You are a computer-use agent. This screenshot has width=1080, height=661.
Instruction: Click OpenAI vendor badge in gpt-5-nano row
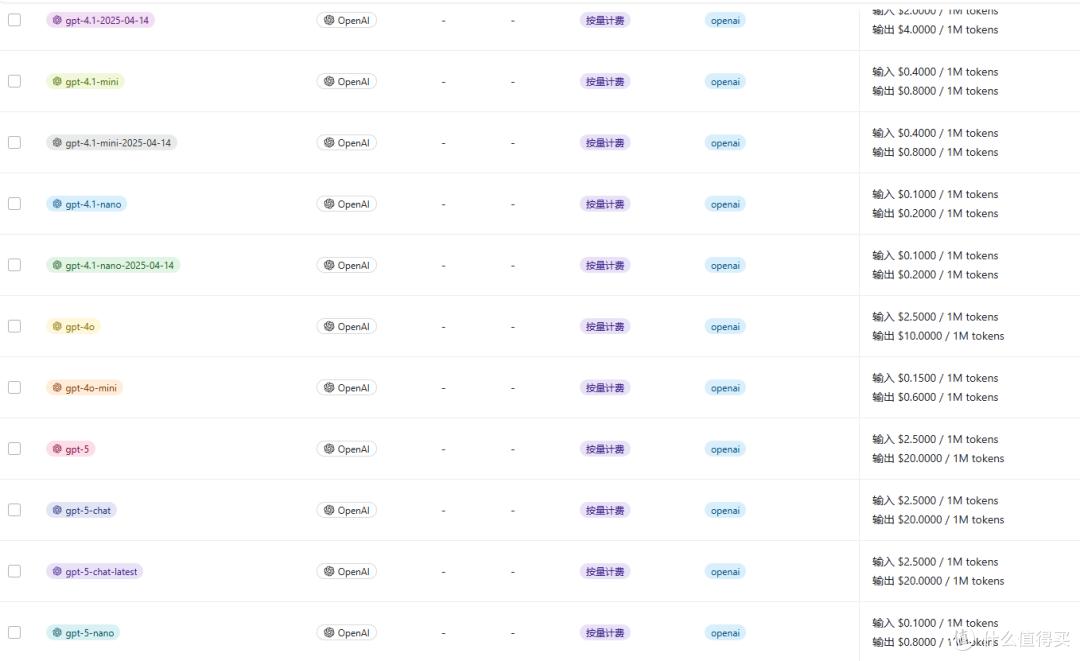coord(346,633)
